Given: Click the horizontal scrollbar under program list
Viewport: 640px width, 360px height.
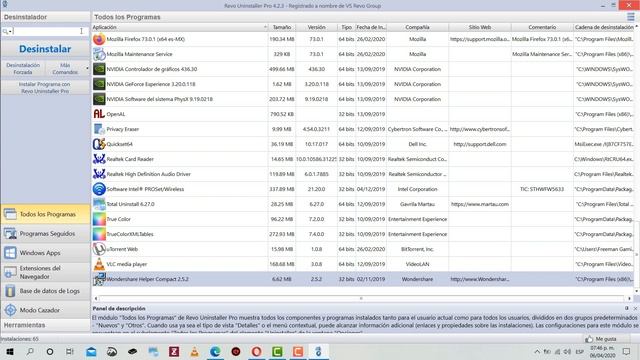Looking at the screenshot, I should 361,298.
